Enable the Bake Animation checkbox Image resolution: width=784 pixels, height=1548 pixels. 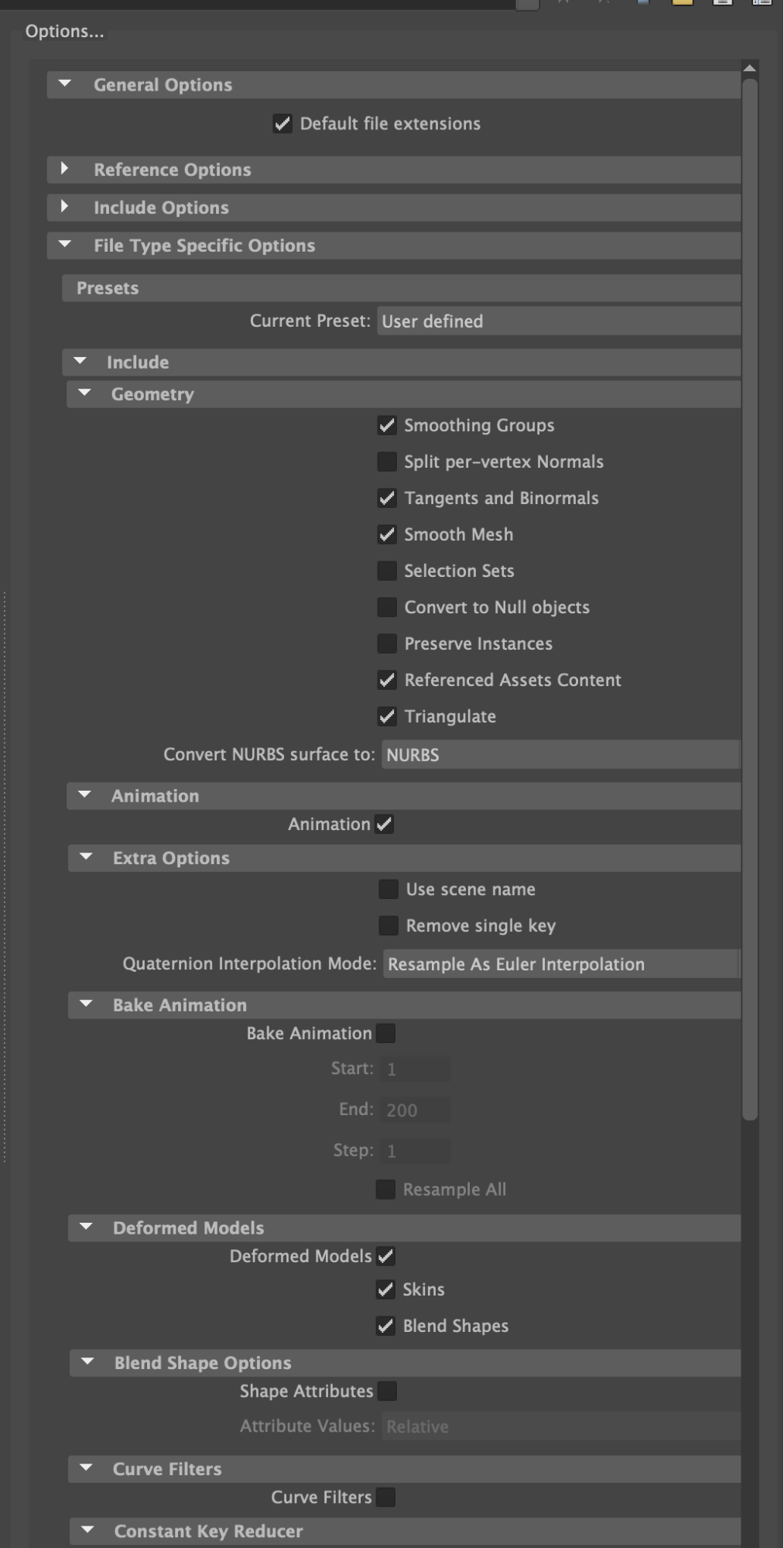385,1033
